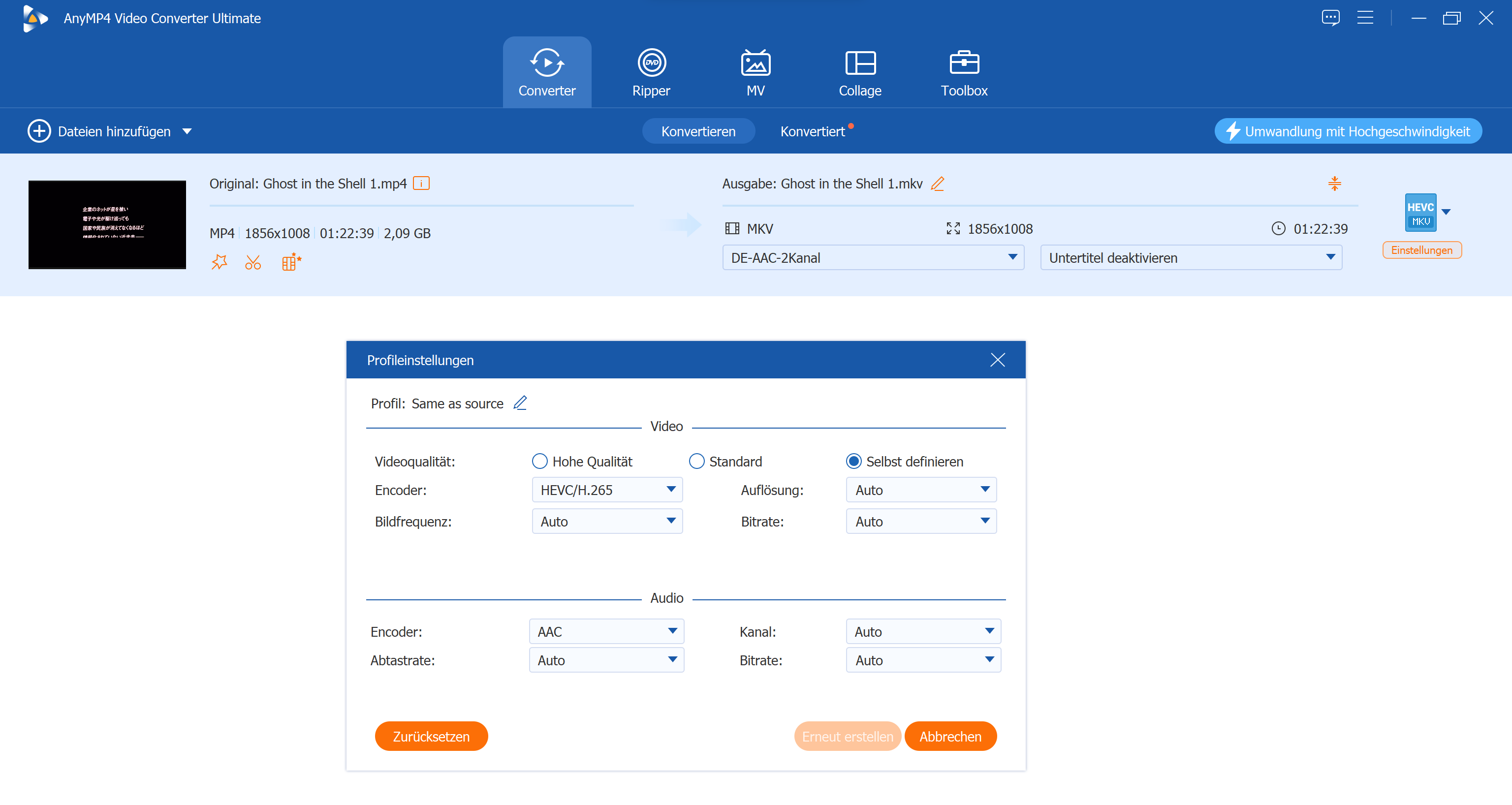Show media info icon next to Original filename

tap(421, 183)
